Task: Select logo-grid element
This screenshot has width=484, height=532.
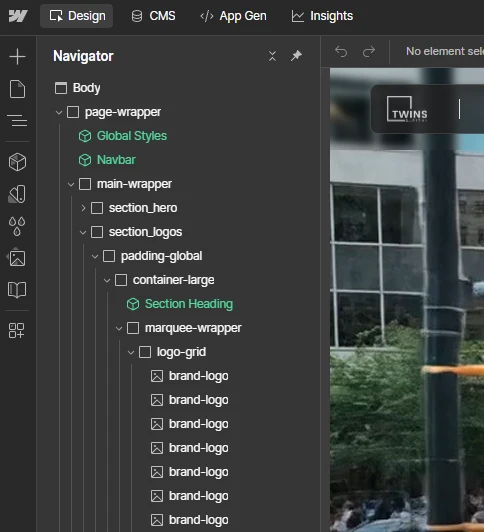Action: coord(181,352)
